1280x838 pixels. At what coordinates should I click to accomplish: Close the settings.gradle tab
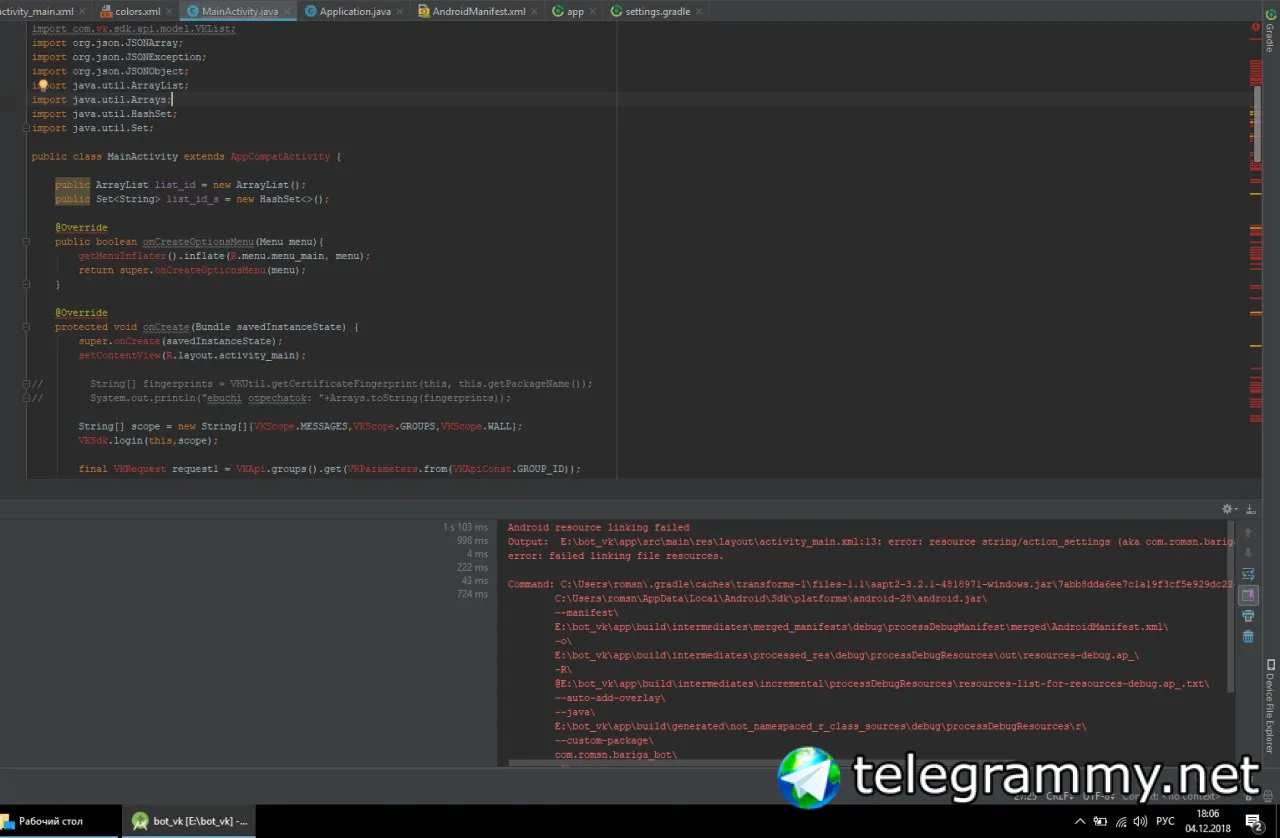tap(699, 12)
